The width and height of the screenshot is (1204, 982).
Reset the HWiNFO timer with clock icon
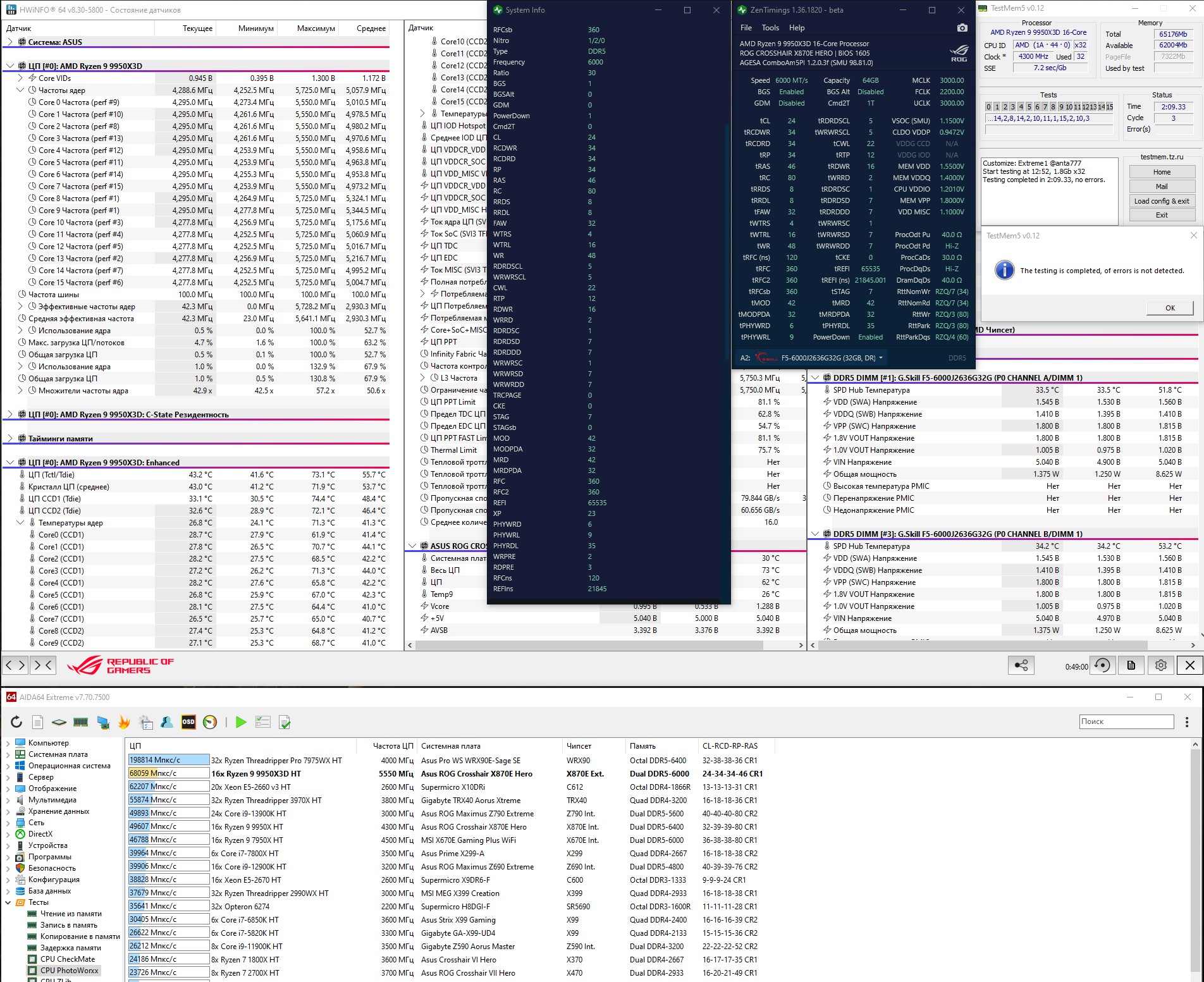(1102, 665)
